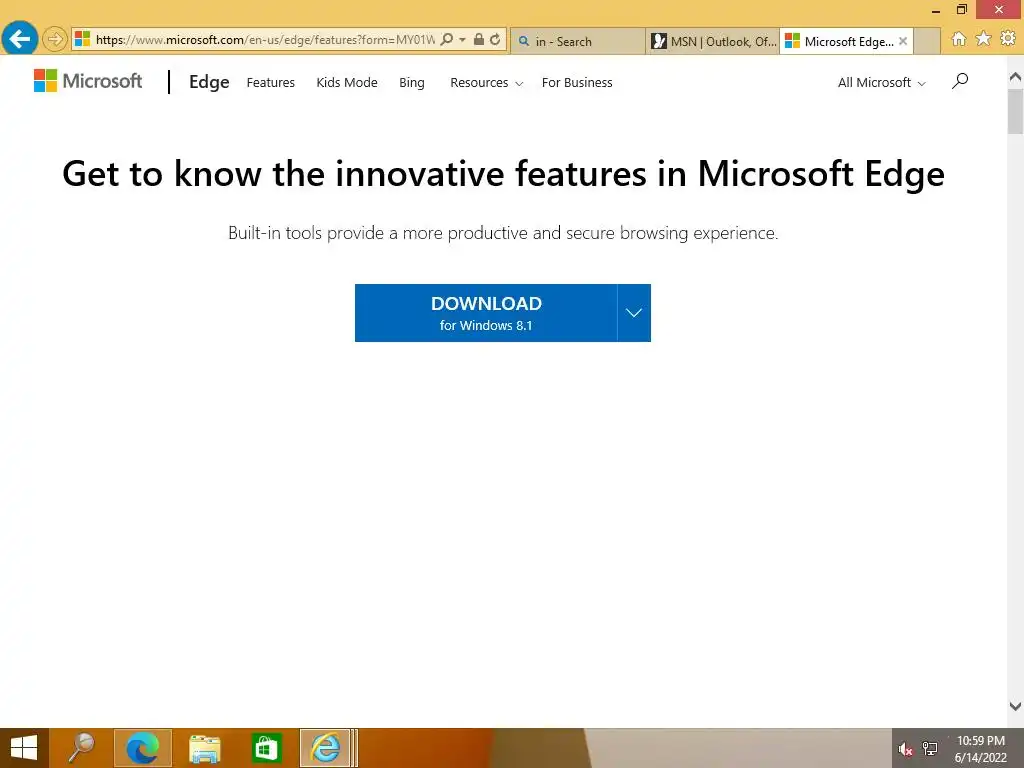
Task: Click the search magnifier in address bar
Action: [x=447, y=40]
